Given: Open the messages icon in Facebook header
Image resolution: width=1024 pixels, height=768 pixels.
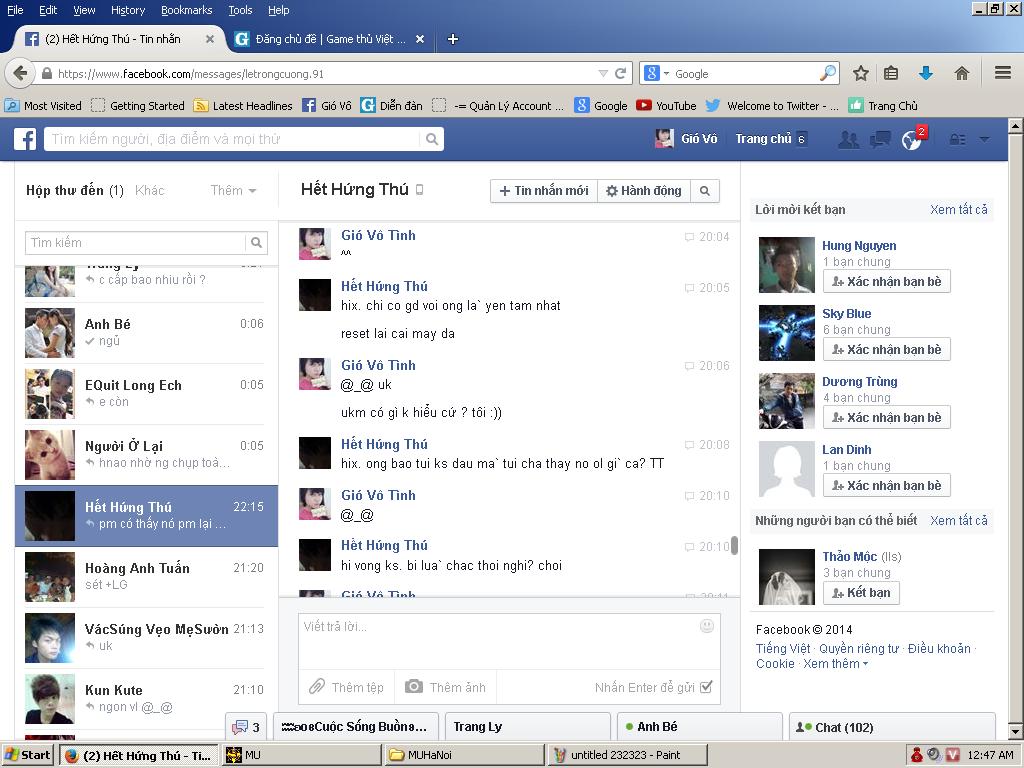Looking at the screenshot, I should (880, 139).
